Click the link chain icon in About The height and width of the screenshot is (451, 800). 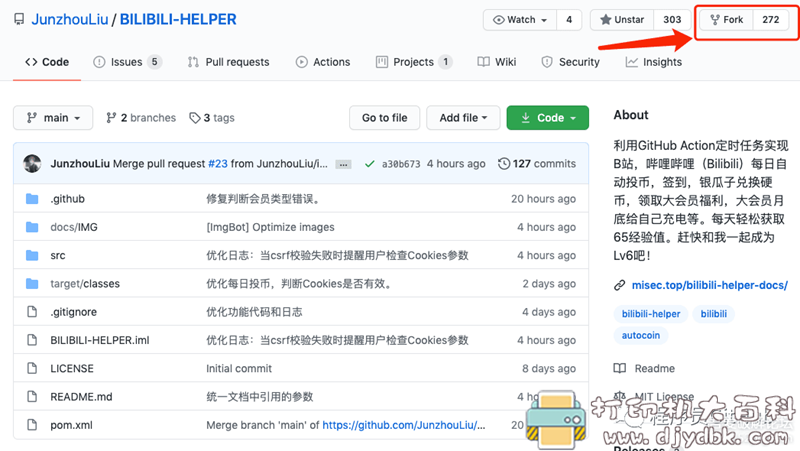pos(619,285)
